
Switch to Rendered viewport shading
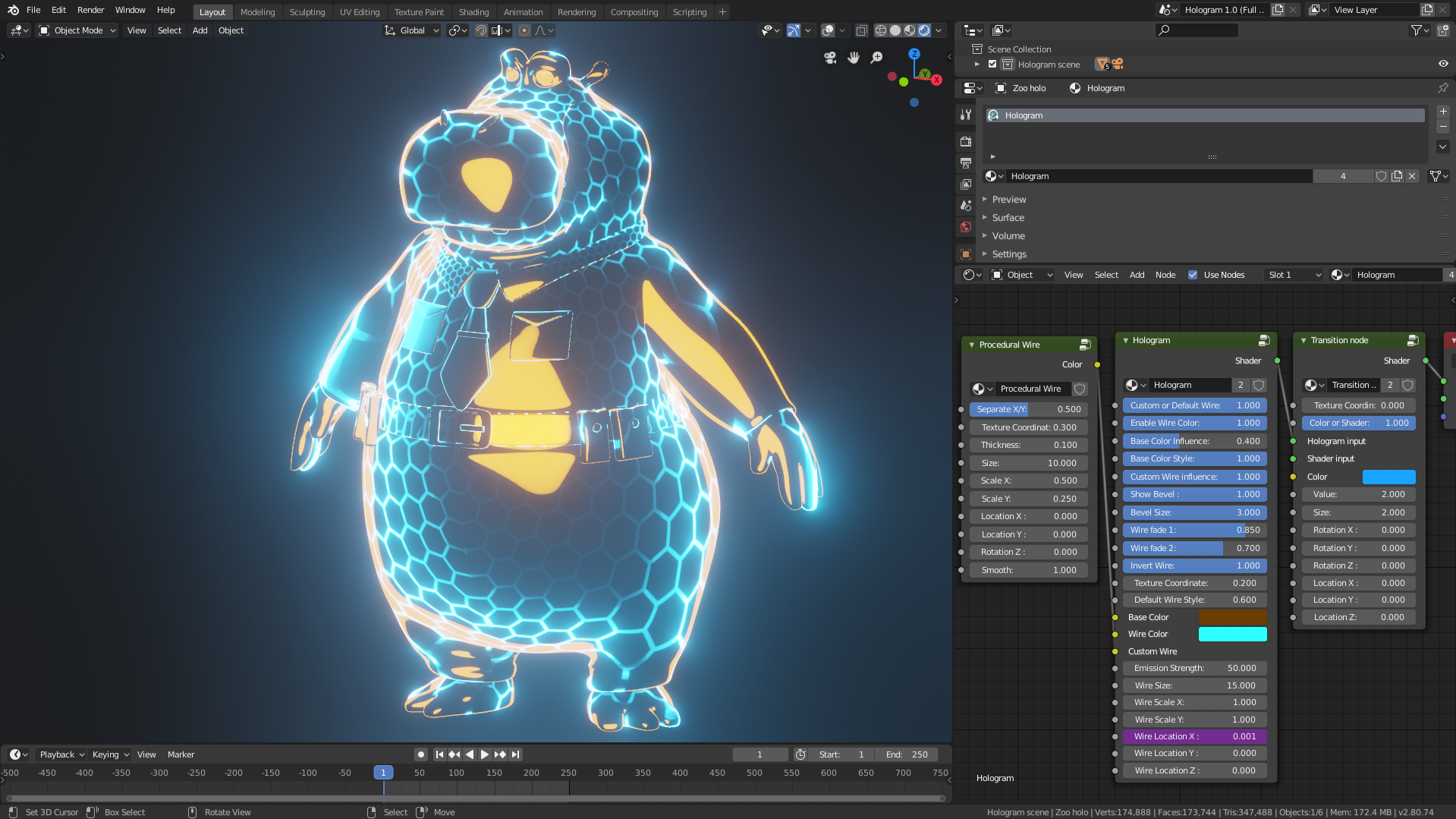pos(926,30)
